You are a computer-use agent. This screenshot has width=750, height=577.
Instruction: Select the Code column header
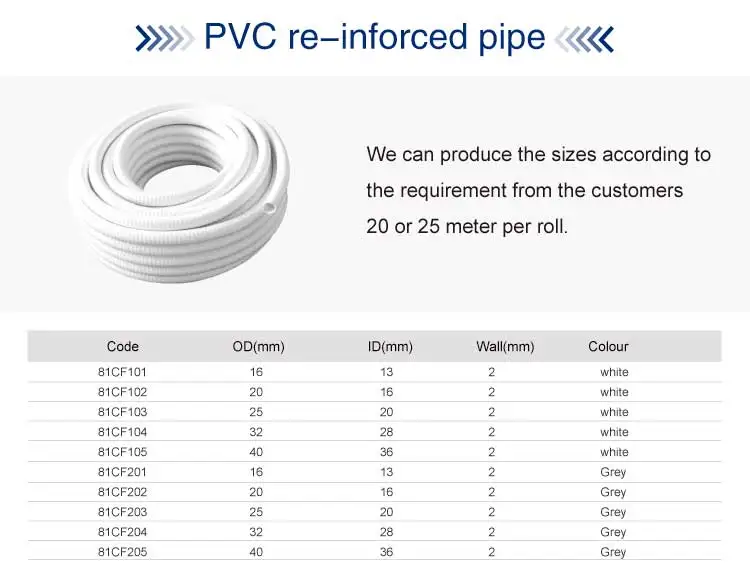pos(122,347)
